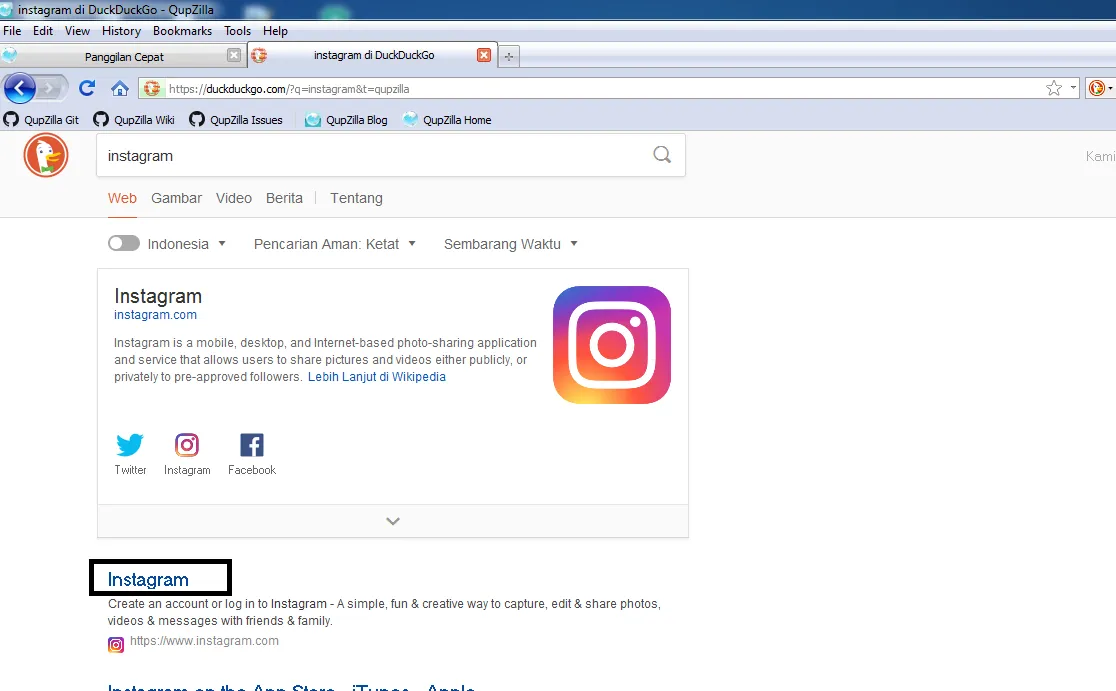The width and height of the screenshot is (1116, 691).
Task: Click the https://www.instagram.com result URL
Action: coord(204,640)
